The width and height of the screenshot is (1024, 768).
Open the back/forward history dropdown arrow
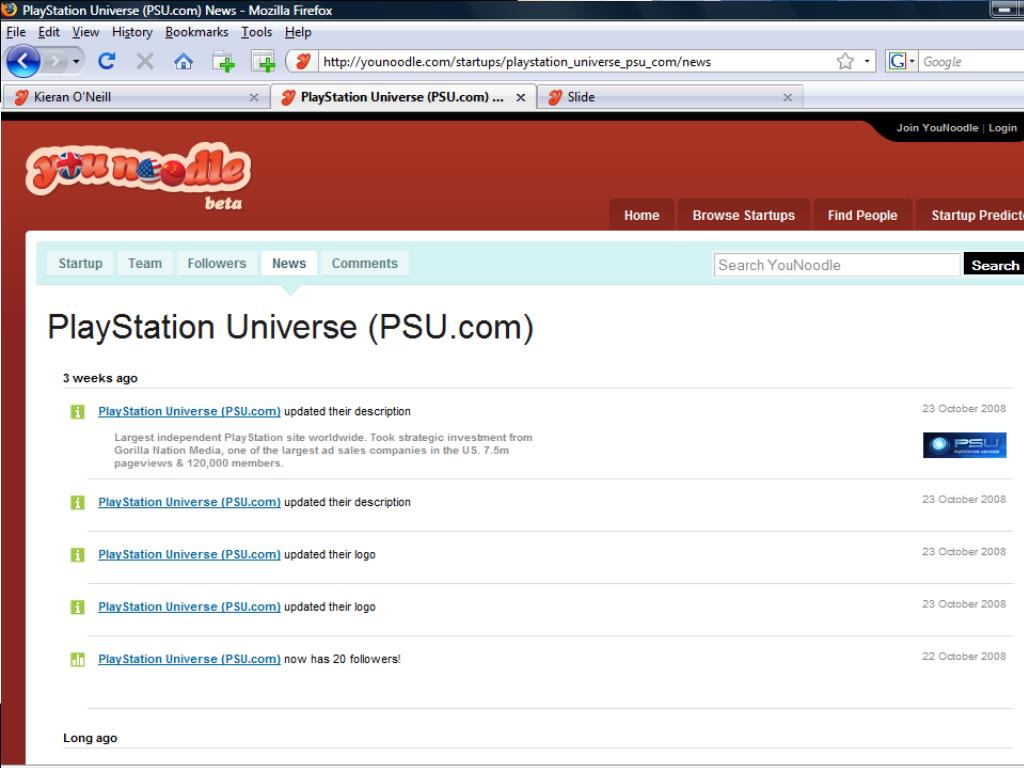coord(76,62)
